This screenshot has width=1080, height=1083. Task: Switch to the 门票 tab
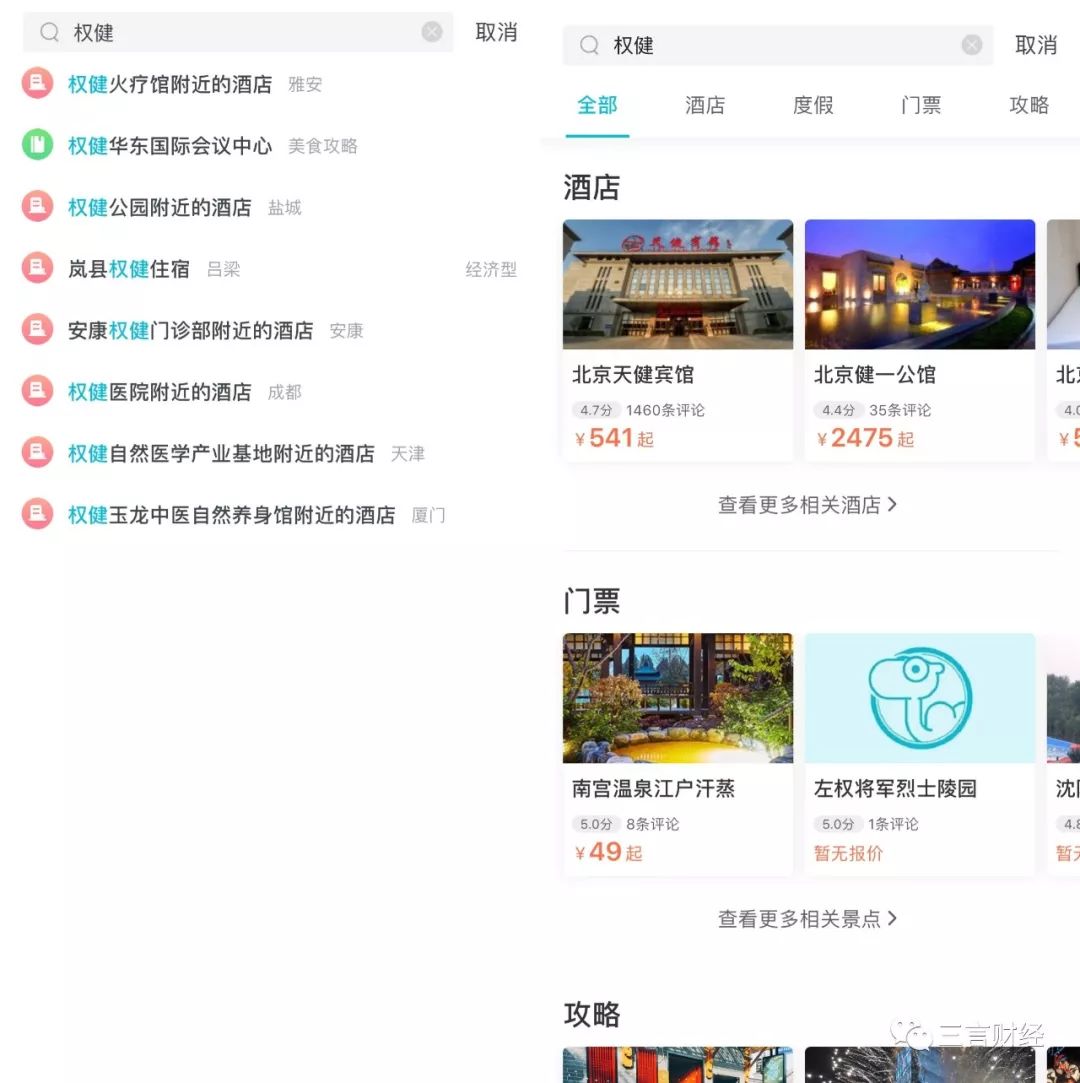pyautogui.click(x=921, y=105)
